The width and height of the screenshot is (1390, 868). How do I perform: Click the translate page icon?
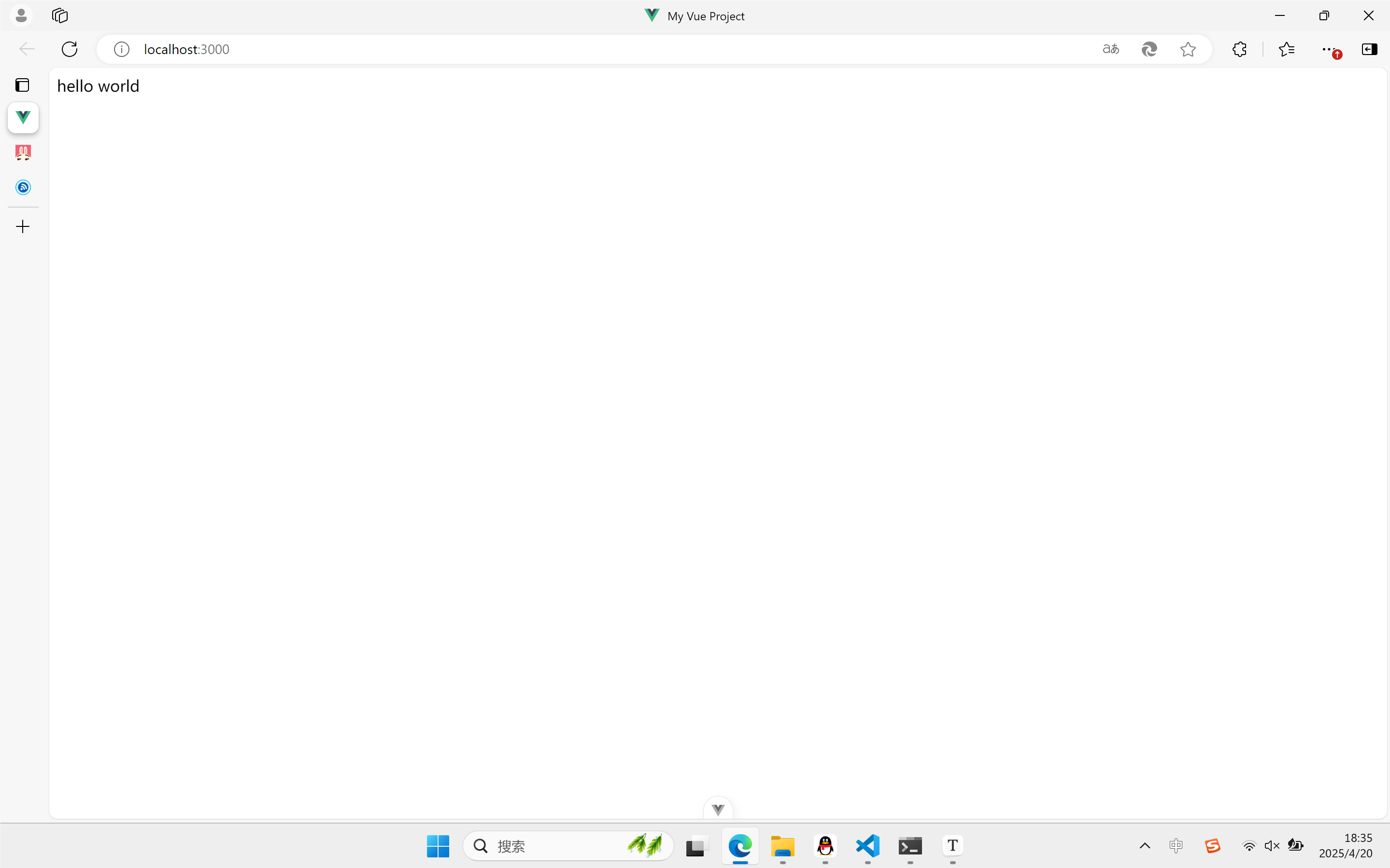1110,49
